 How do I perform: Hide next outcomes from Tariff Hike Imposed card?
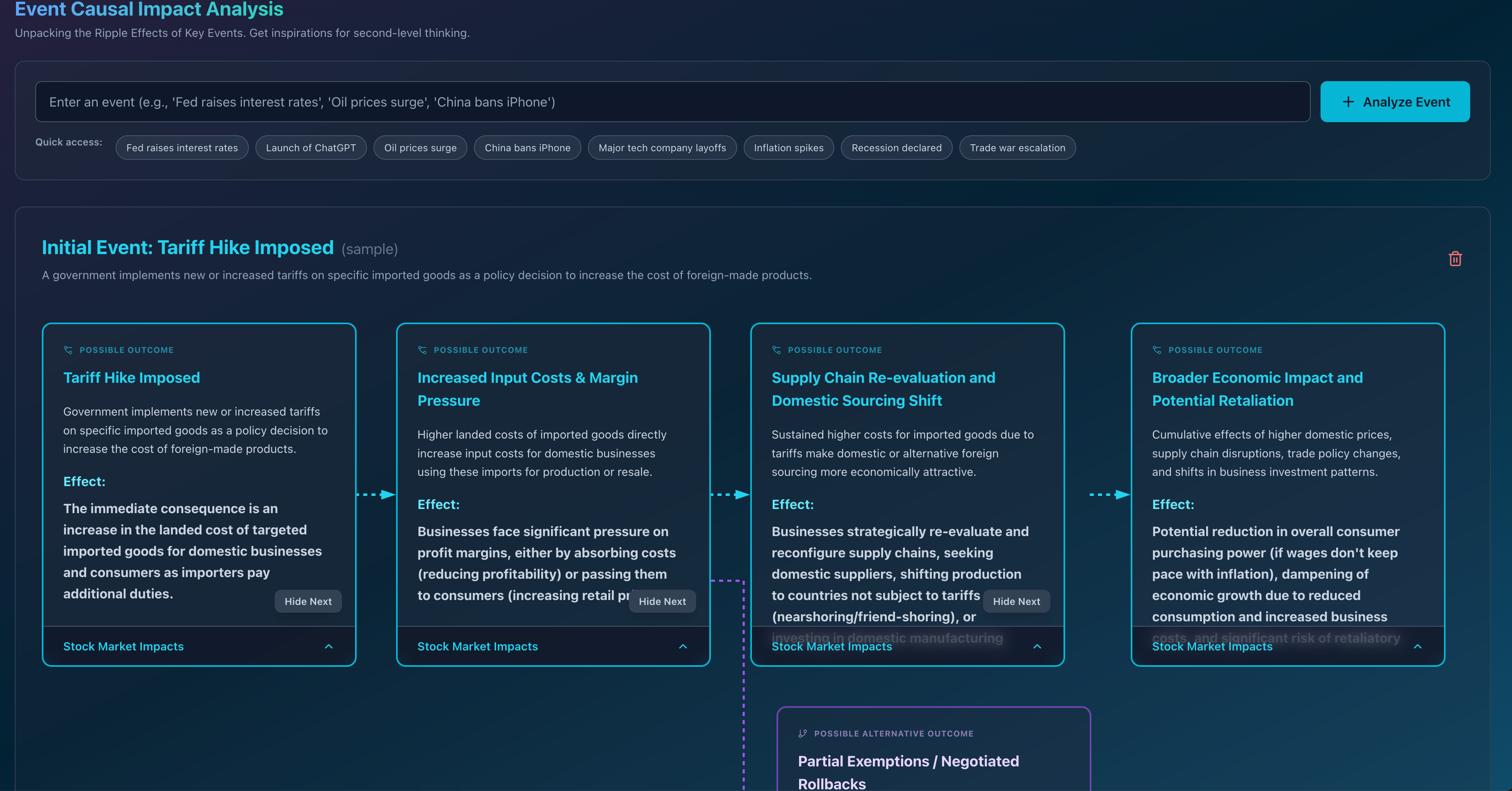(x=307, y=602)
